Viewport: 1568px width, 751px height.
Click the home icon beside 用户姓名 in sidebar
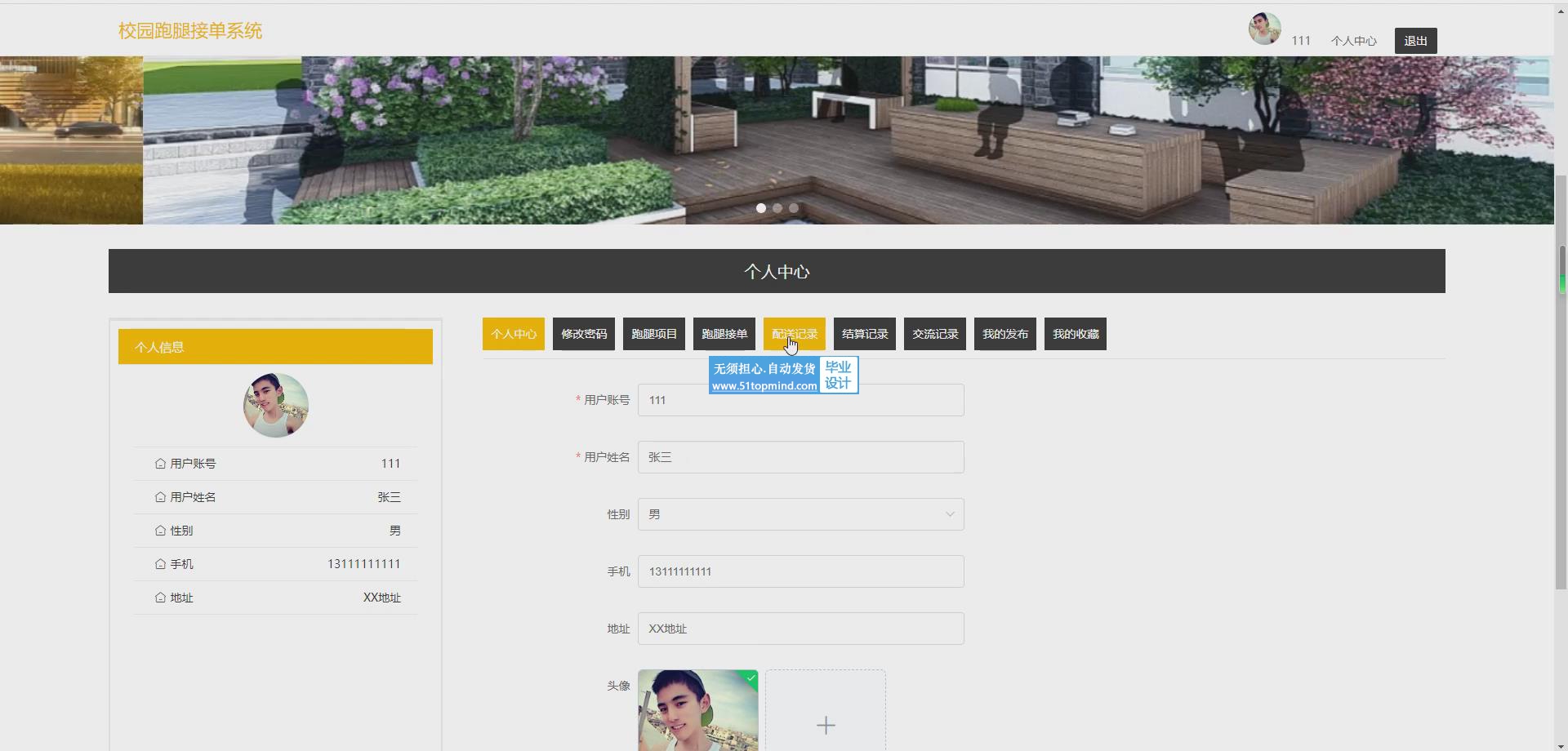tap(160, 497)
